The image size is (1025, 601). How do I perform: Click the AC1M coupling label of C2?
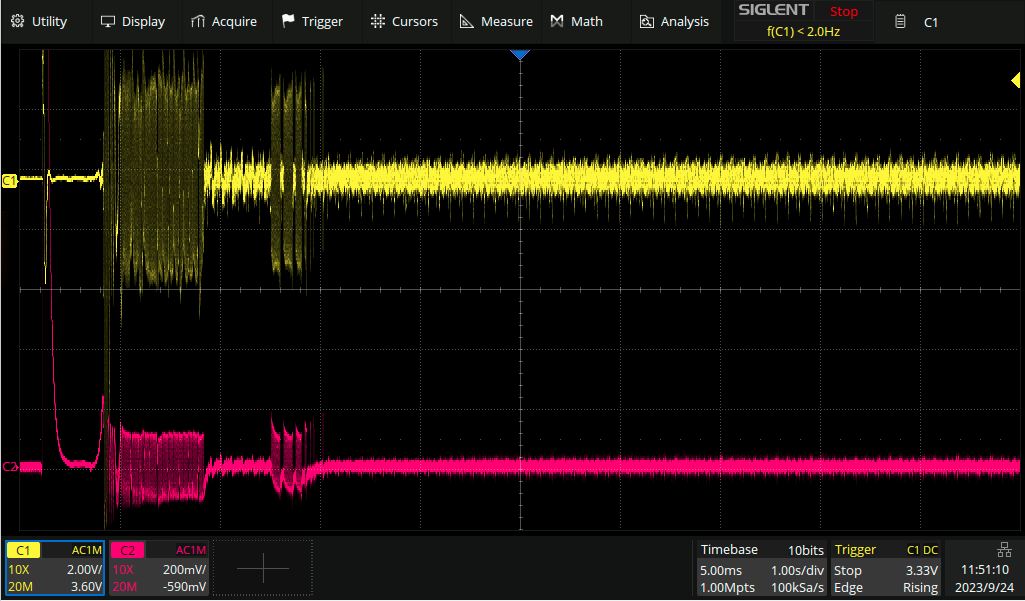(x=191, y=551)
